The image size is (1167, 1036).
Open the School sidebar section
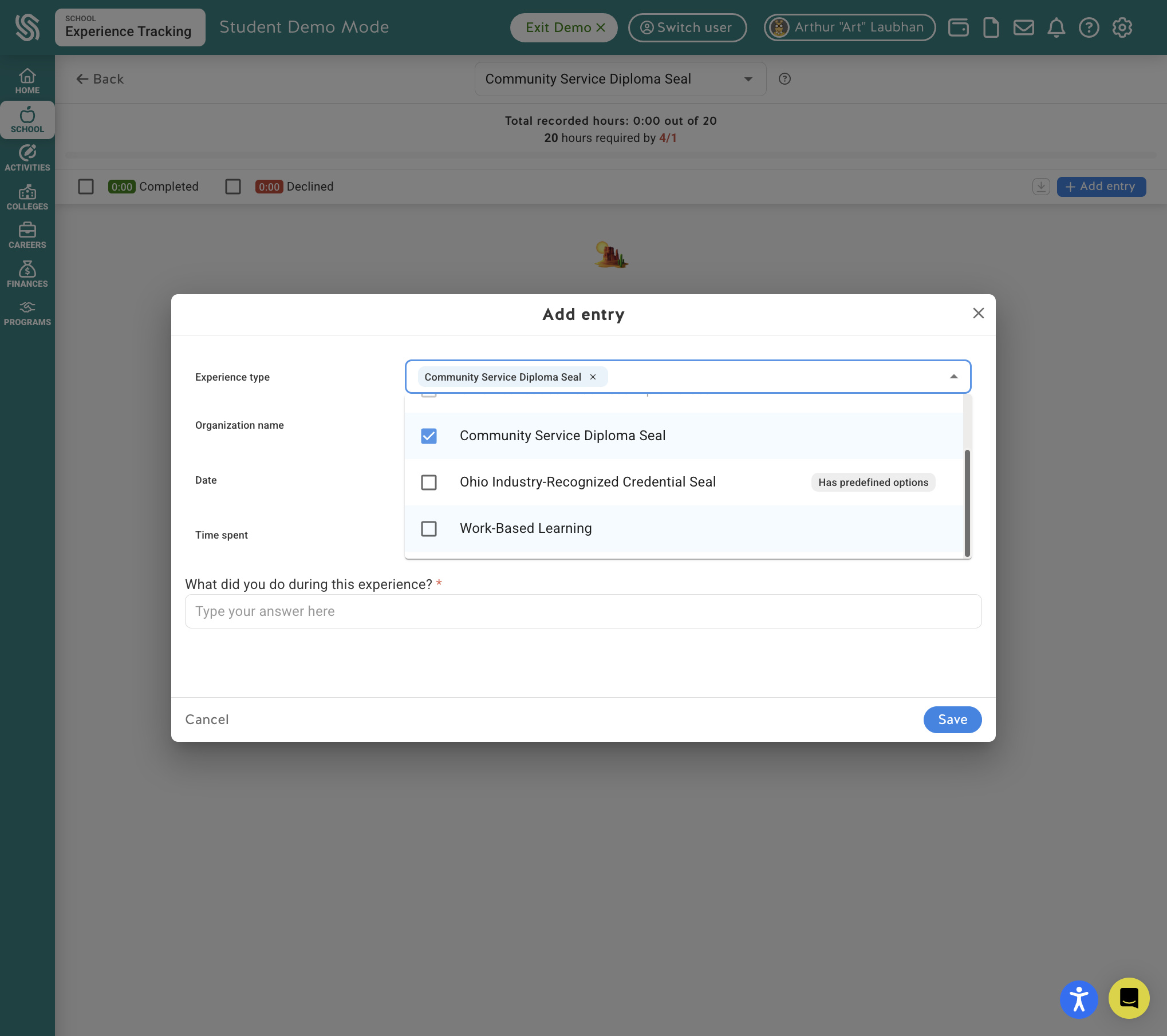pos(27,120)
